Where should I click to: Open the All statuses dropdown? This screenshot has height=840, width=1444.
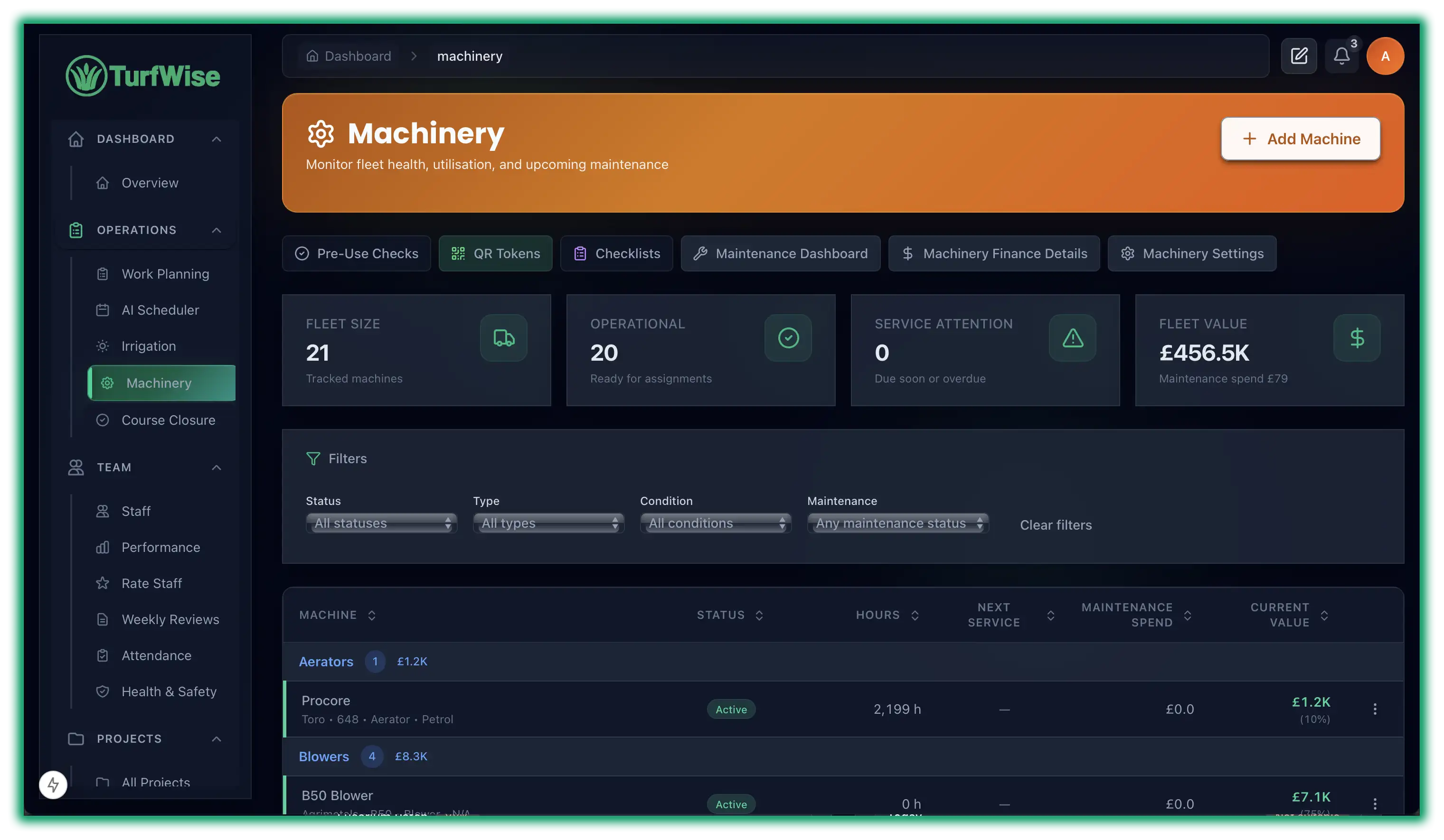(381, 523)
